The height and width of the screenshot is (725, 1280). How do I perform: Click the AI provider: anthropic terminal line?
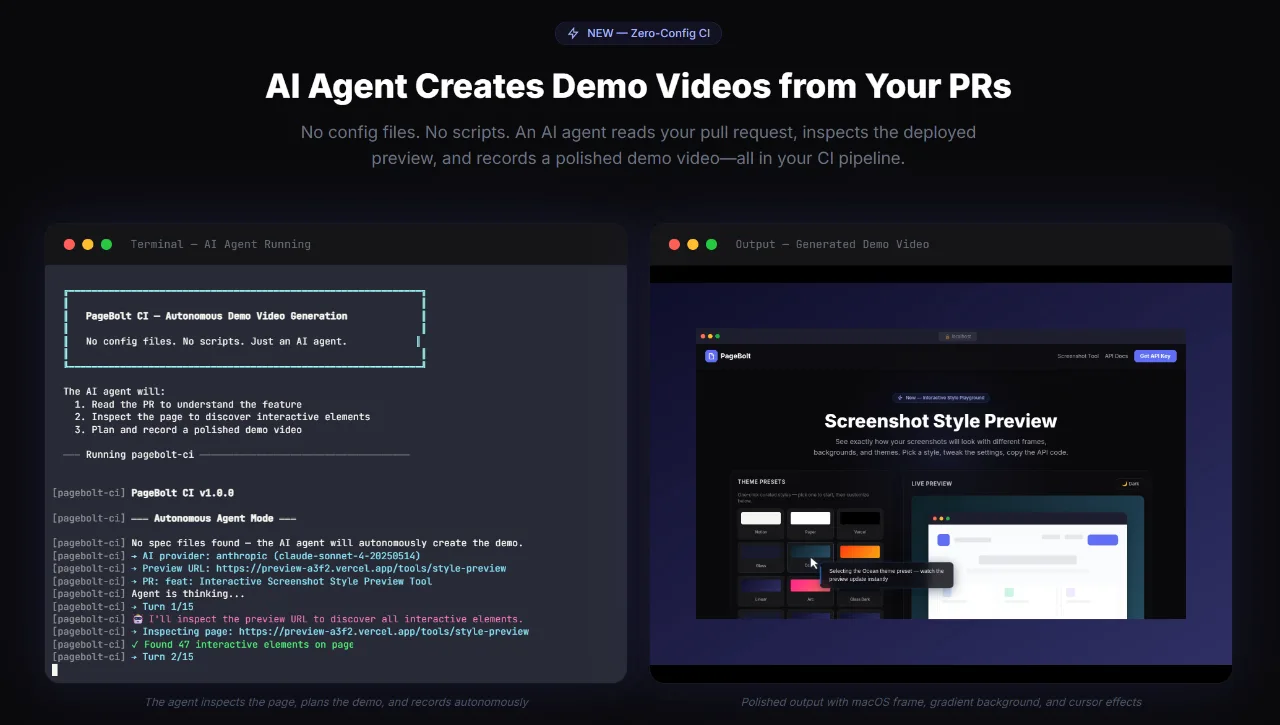pos(275,556)
